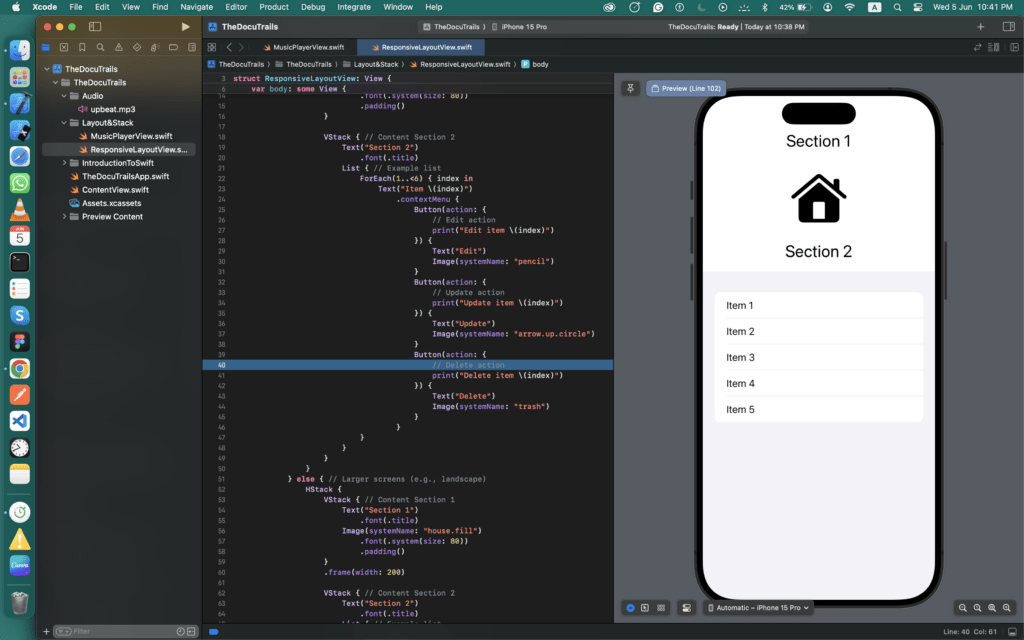This screenshot has width=1024, height=640.
Task: Open the related items grid menu
Action: (x=212, y=47)
